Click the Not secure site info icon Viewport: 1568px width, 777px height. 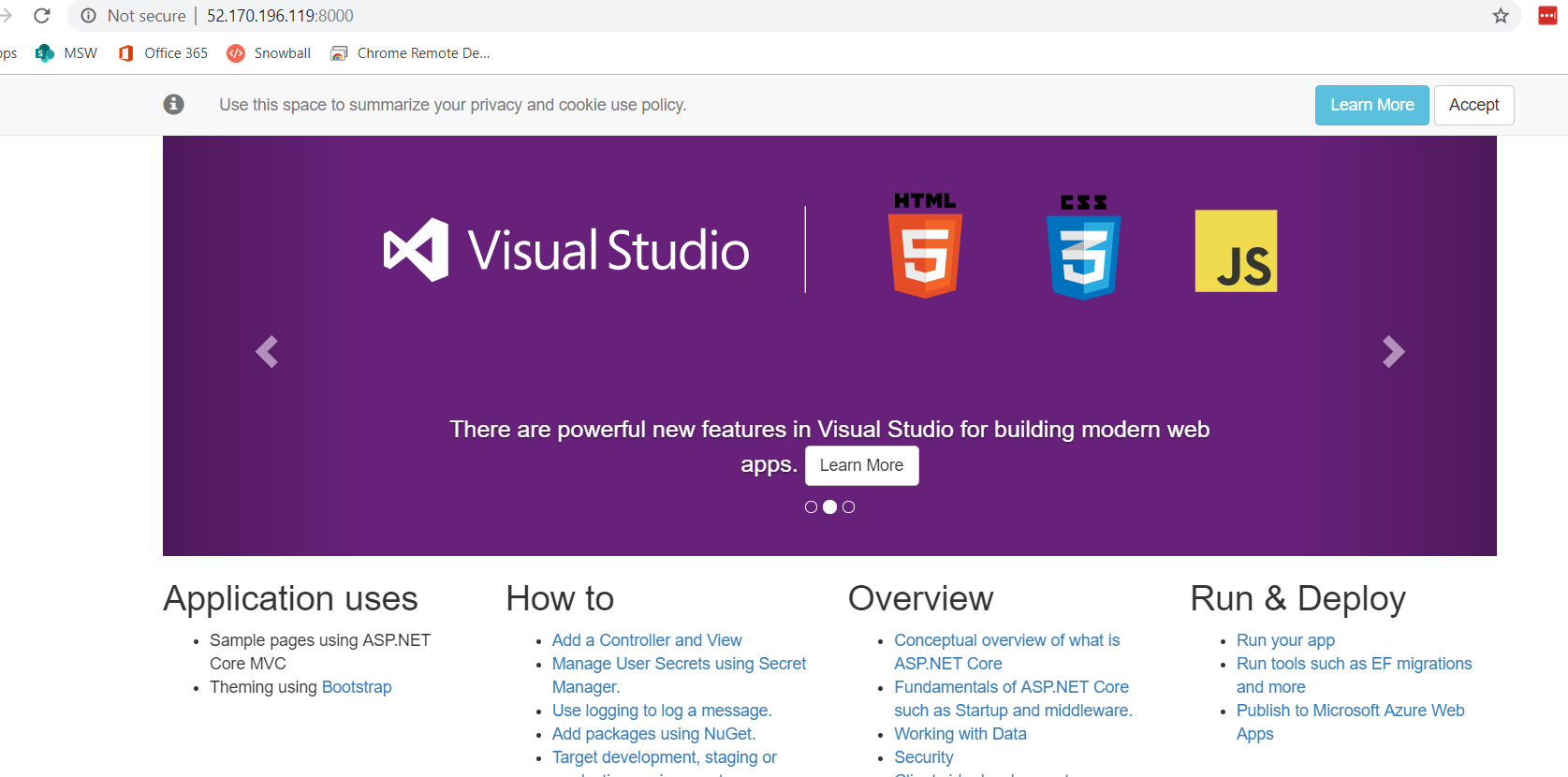[x=89, y=16]
